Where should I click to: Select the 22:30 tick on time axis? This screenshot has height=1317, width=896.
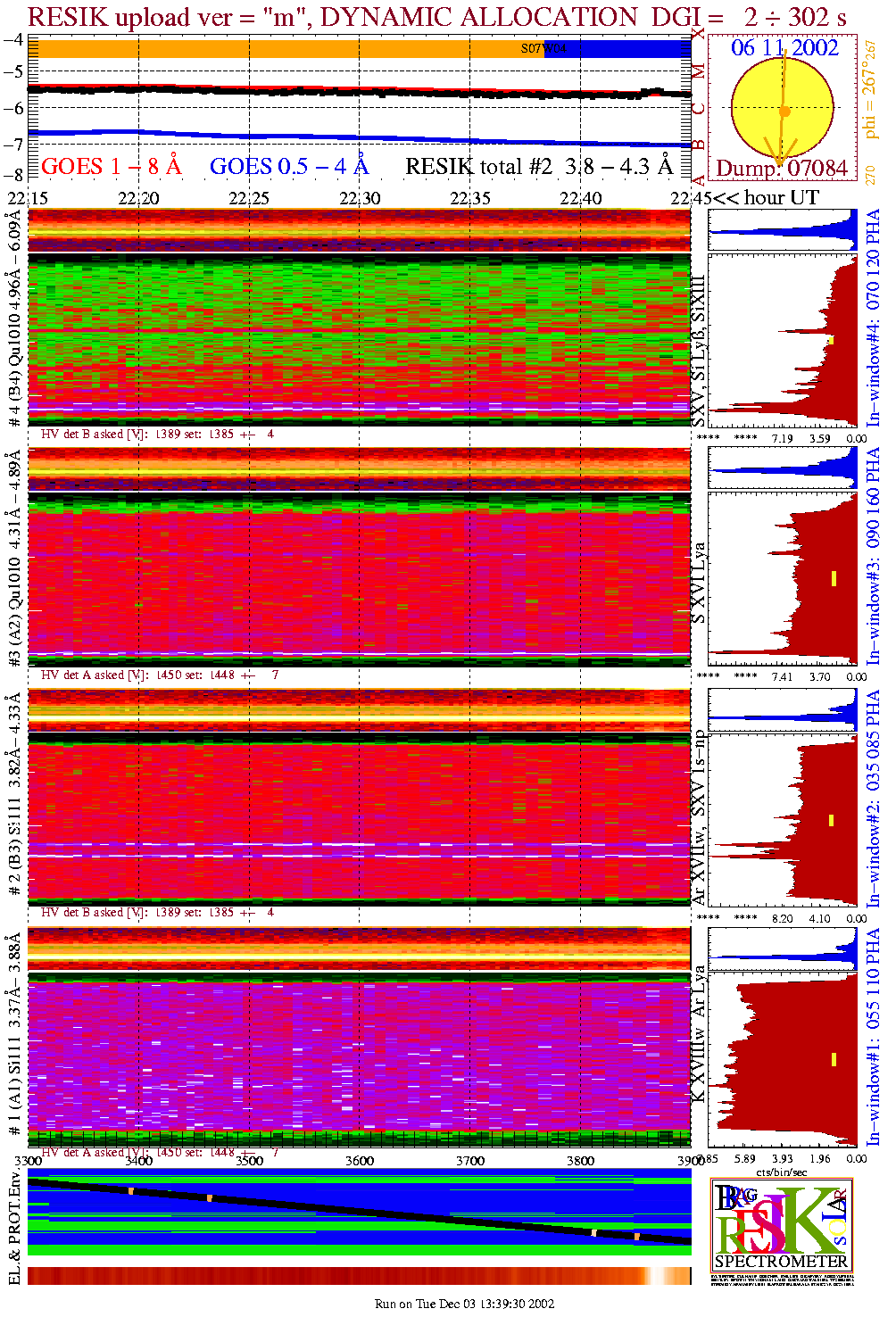pyautogui.click(x=360, y=198)
